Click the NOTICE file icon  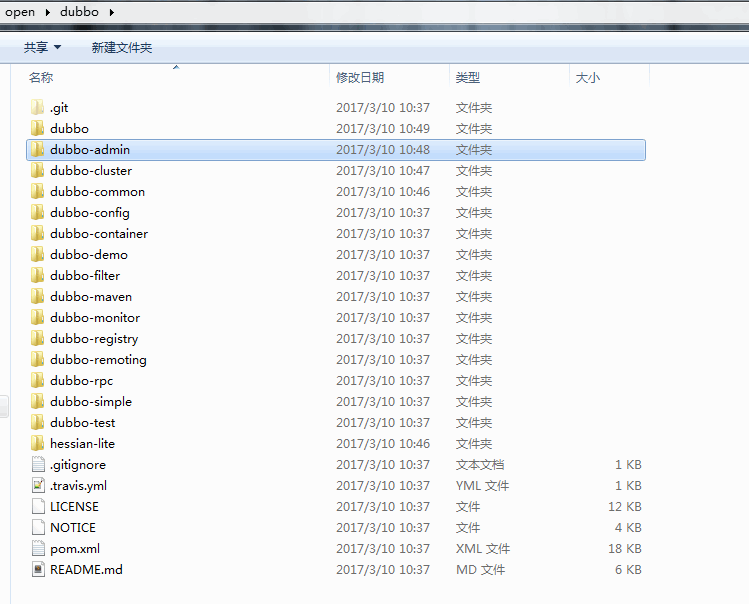click(38, 528)
